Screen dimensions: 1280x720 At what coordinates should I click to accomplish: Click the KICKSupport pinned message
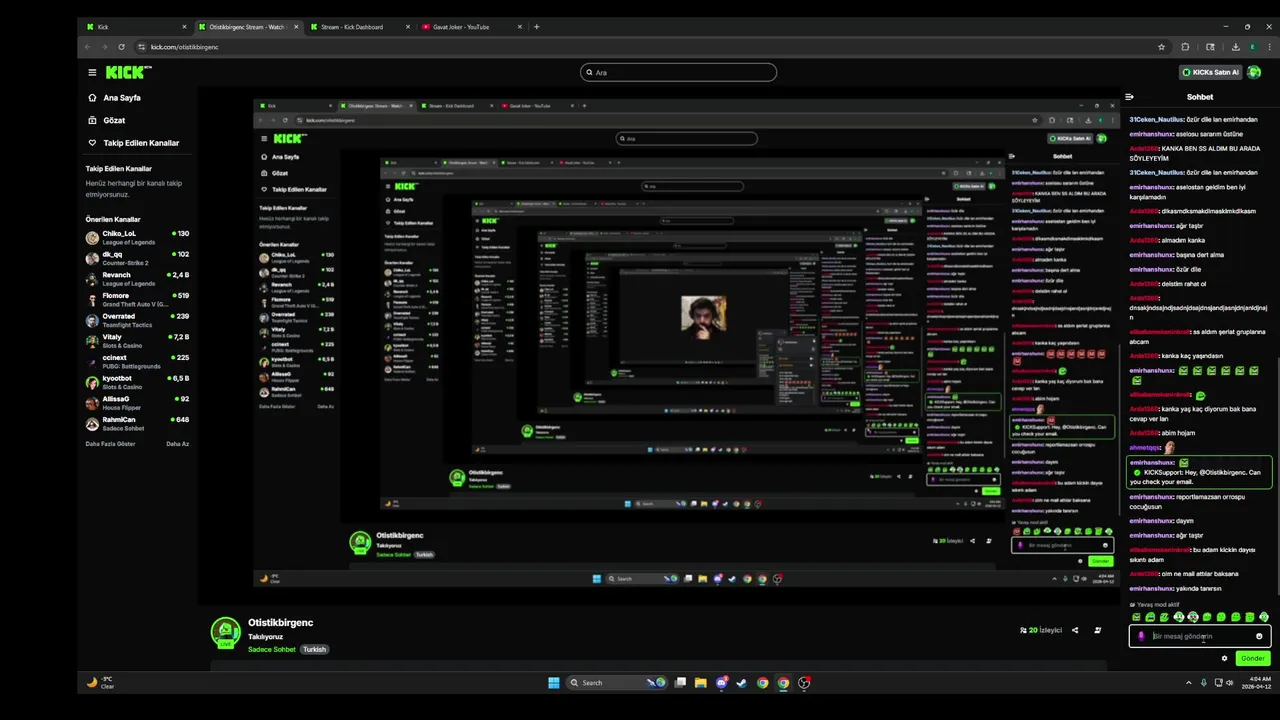click(1198, 471)
